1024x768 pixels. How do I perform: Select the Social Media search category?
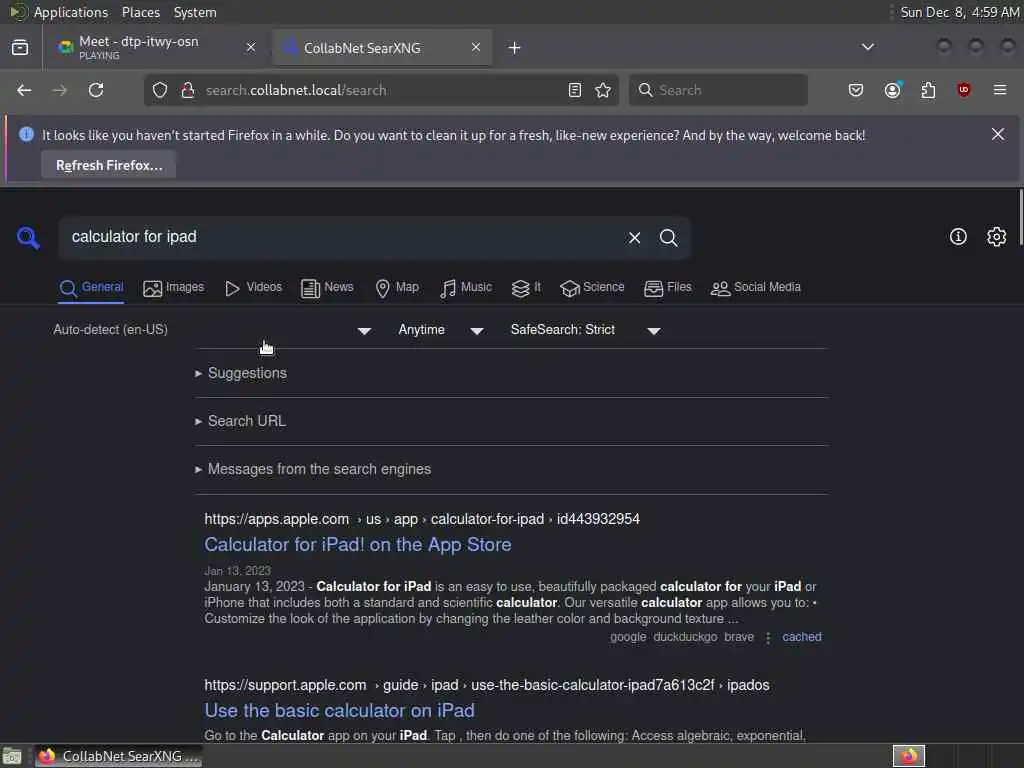(x=756, y=287)
